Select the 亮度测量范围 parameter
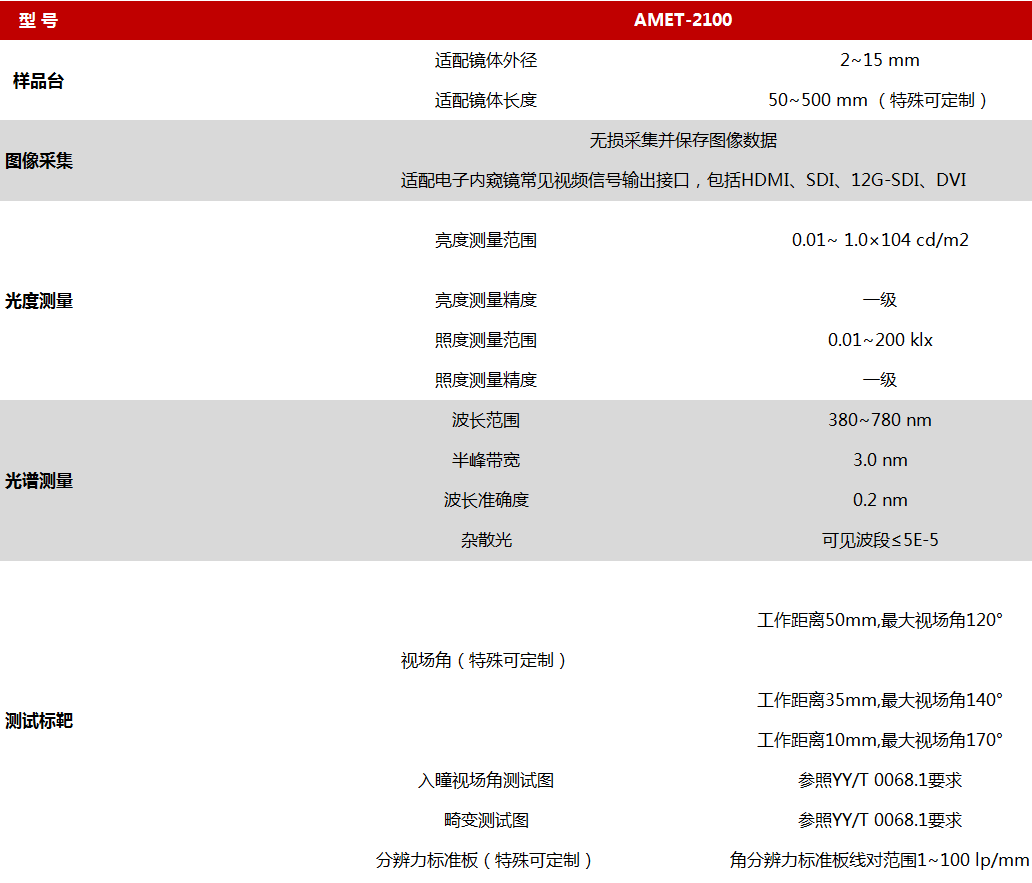1032x883 pixels. (x=486, y=240)
